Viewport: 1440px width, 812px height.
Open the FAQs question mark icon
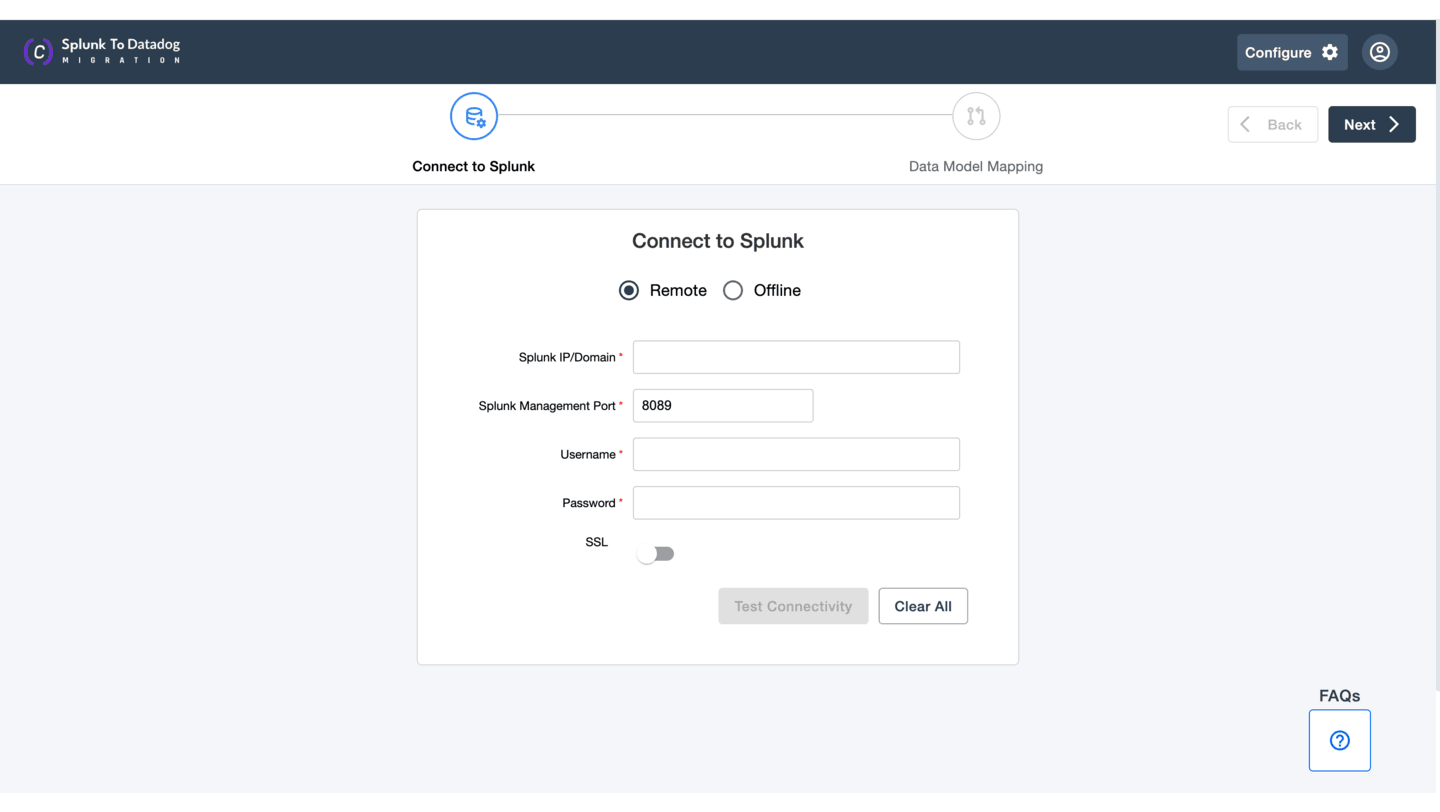pos(1340,740)
